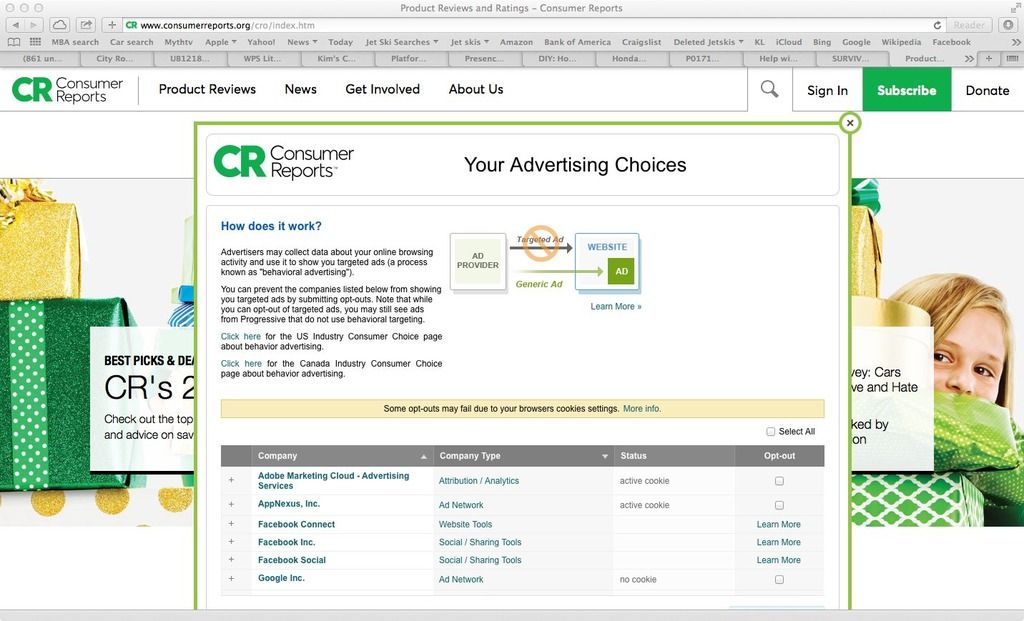
Task: Click the Share icon in Safari toolbar
Action: coord(86,25)
